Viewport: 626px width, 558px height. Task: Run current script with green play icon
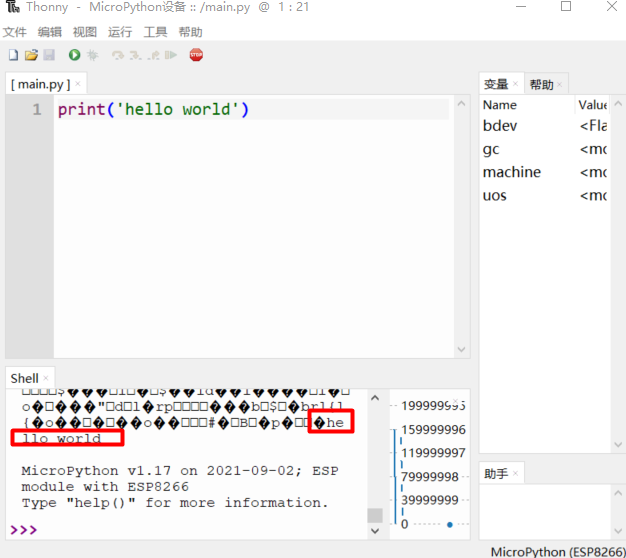click(x=74, y=55)
